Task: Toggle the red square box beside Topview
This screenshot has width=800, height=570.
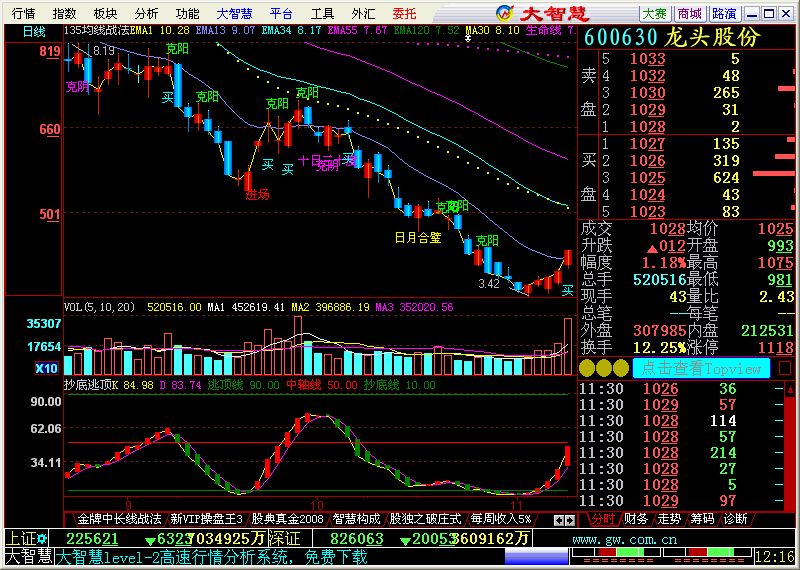Action: [785, 368]
